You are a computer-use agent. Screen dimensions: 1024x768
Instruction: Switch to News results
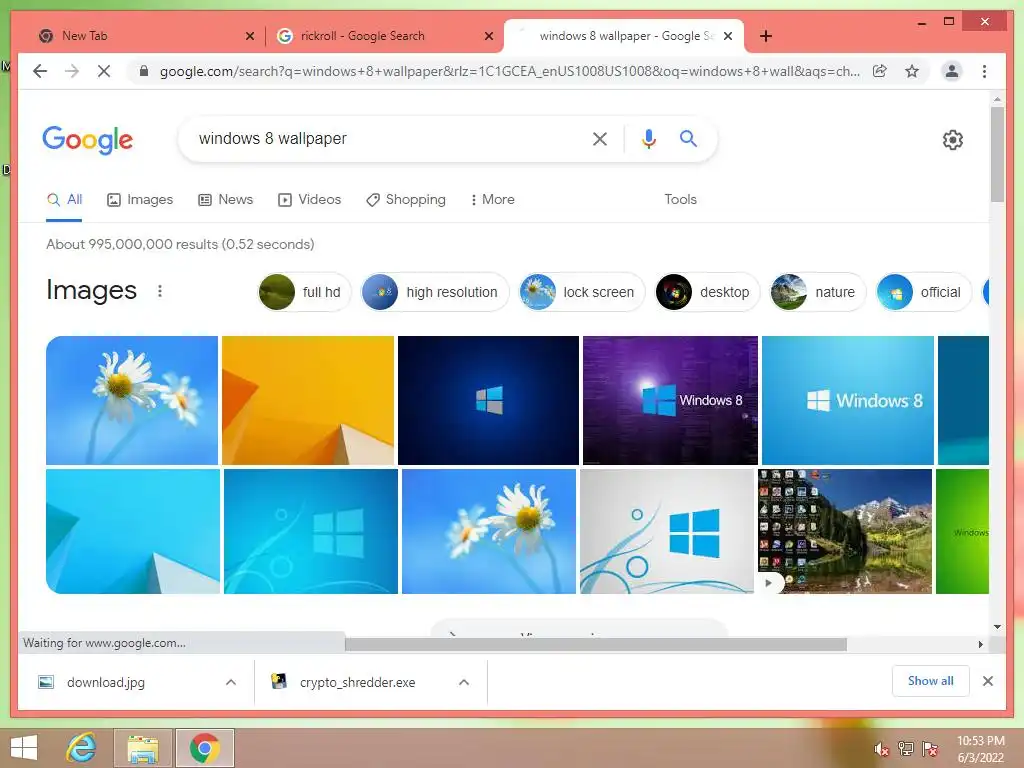click(225, 199)
